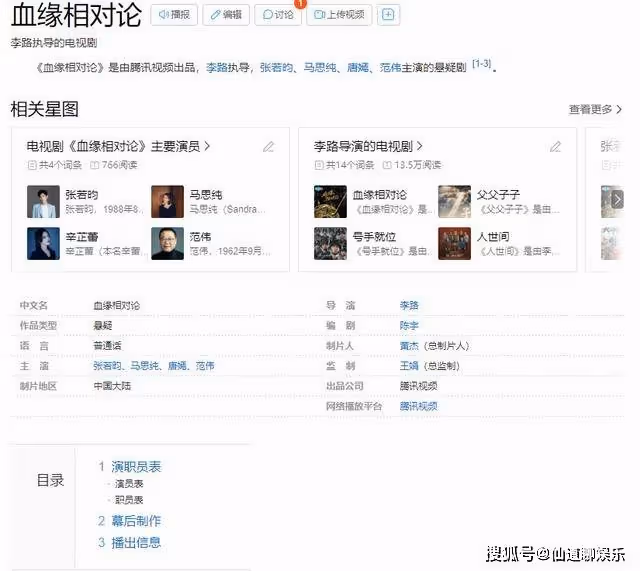Click the 父父子子 title in the director card
The width and height of the screenshot is (640, 571).
(x=498, y=195)
